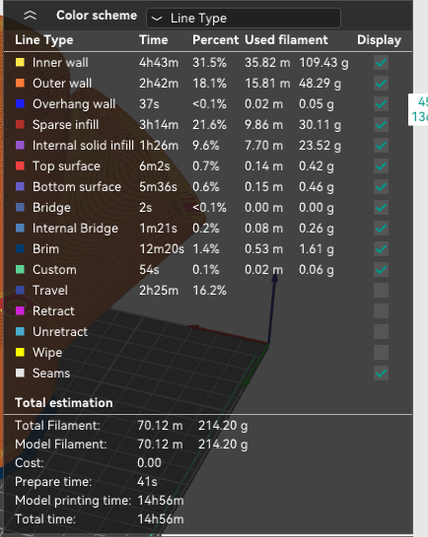Click the white Seams color square
The image size is (428, 537).
tap(20, 373)
